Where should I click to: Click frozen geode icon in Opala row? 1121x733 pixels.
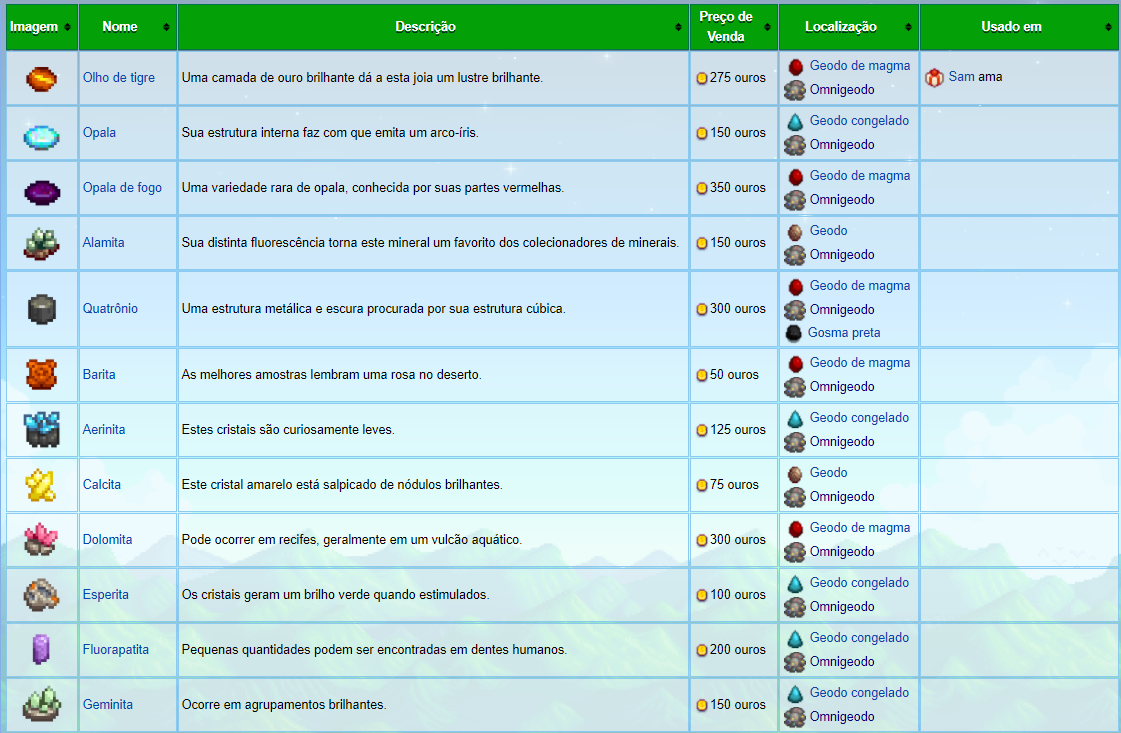click(796, 122)
